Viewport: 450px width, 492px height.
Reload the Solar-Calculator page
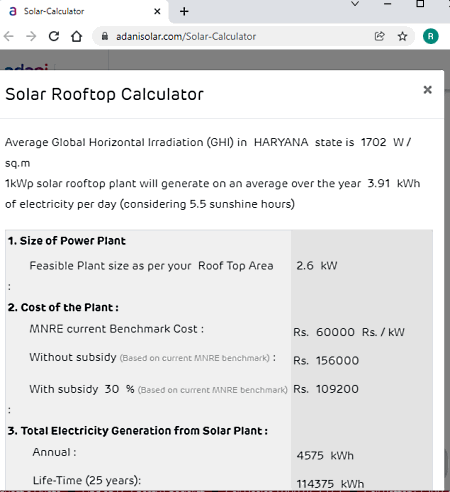click(x=54, y=36)
